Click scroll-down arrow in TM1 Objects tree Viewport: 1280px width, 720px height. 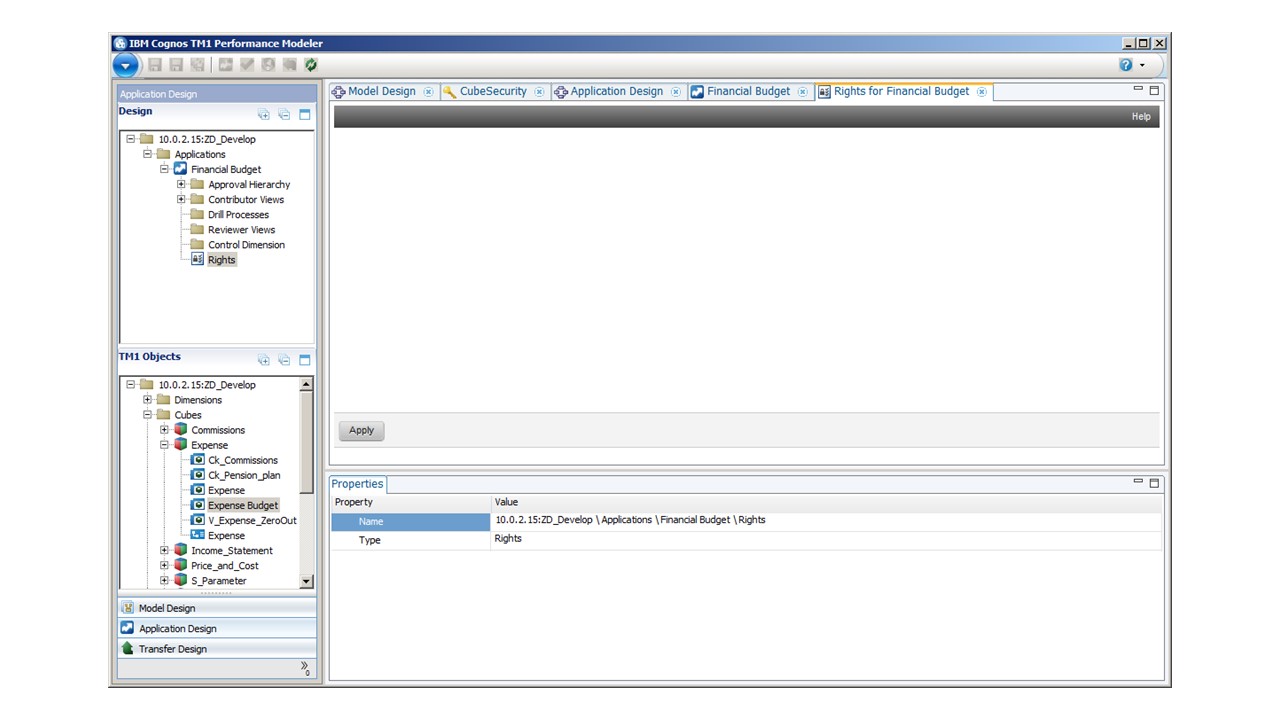pos(306,582)
